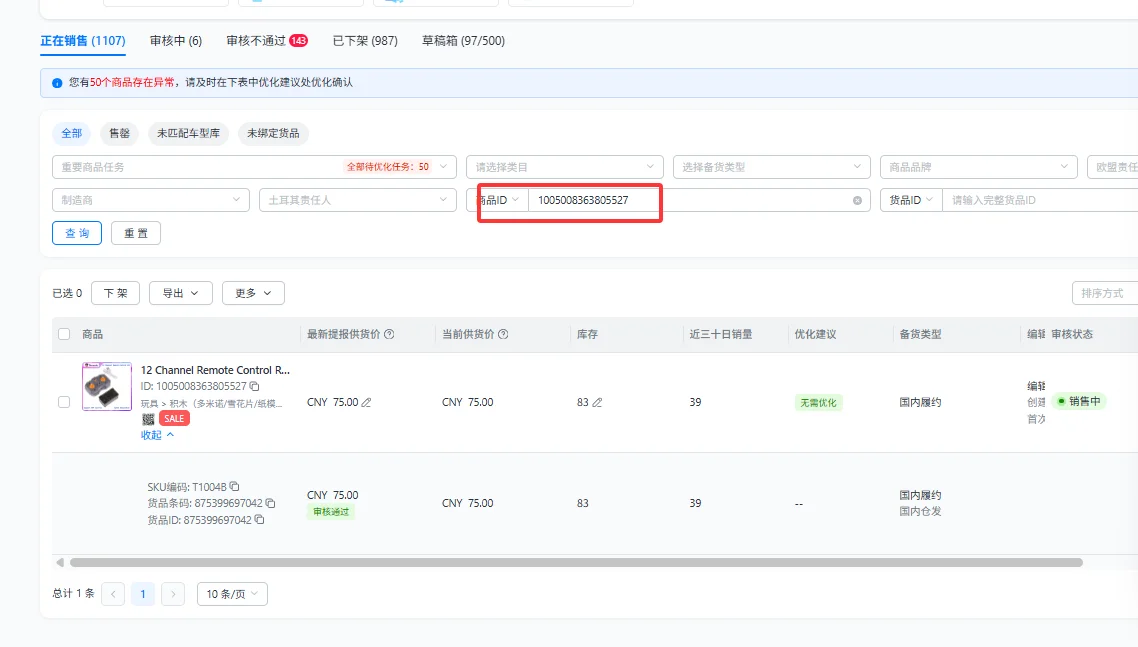Expand 更多 actions menu
This screenshot has height=647, width=1138.
click(253, 293)
